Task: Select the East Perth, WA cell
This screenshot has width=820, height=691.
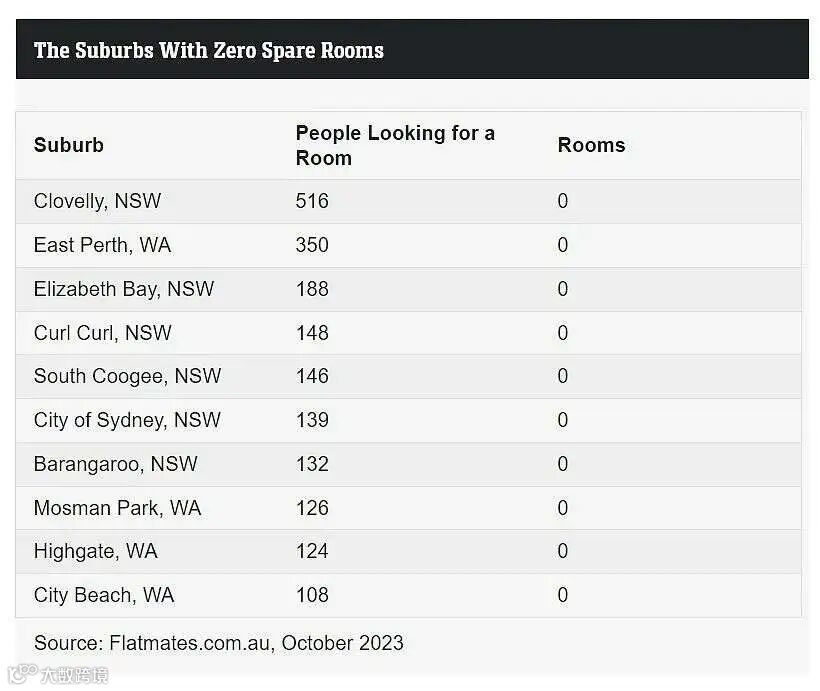Action: (x=102, y=245)
